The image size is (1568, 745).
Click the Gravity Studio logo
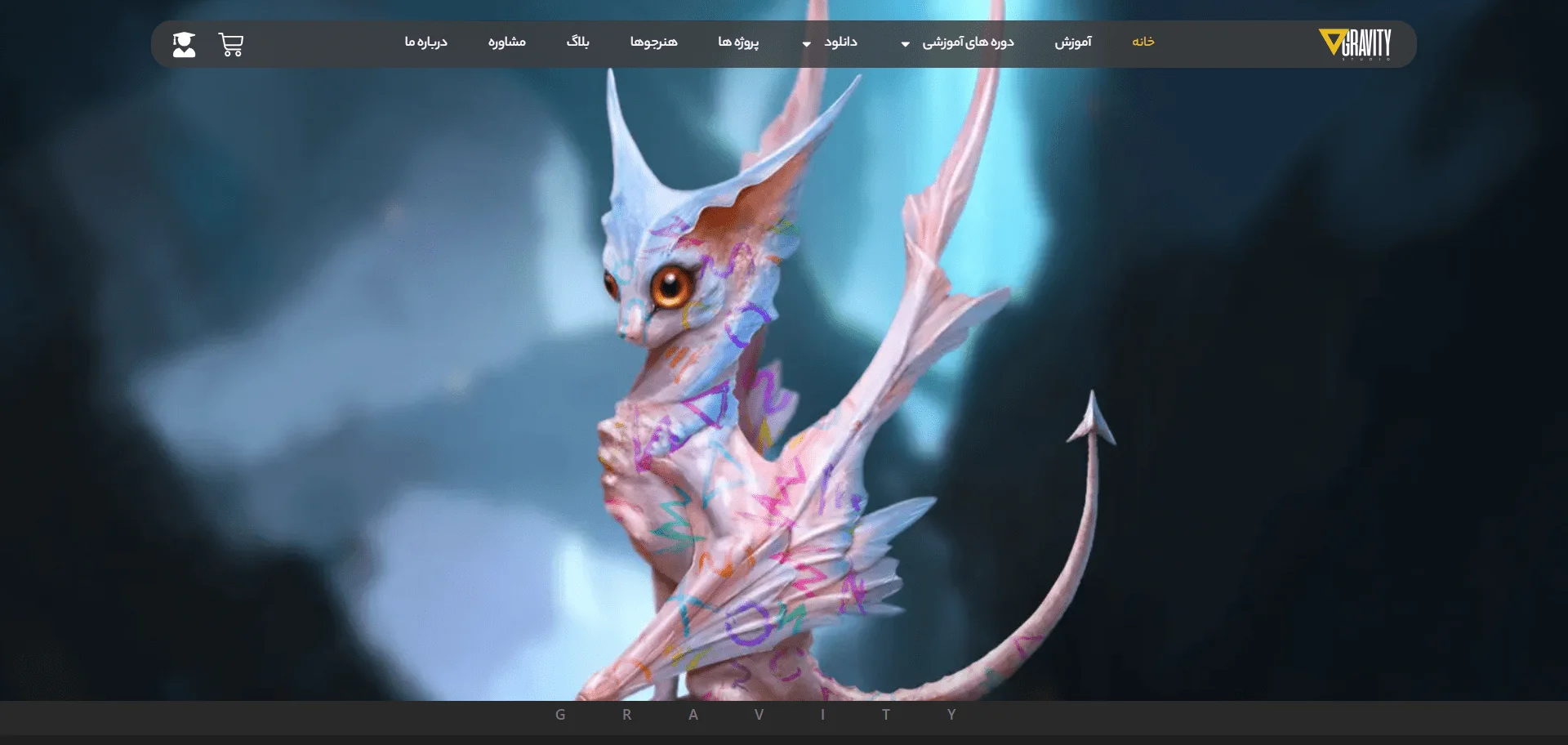[1355, 44]
